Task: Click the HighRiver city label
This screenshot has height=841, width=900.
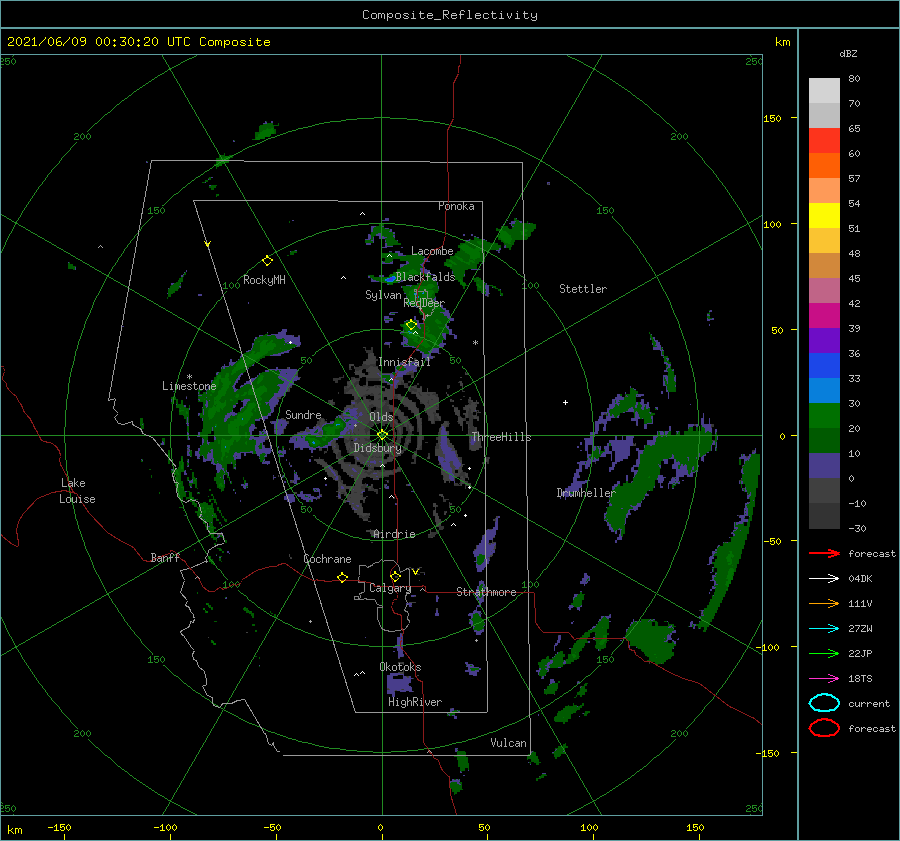Action: 415,702
